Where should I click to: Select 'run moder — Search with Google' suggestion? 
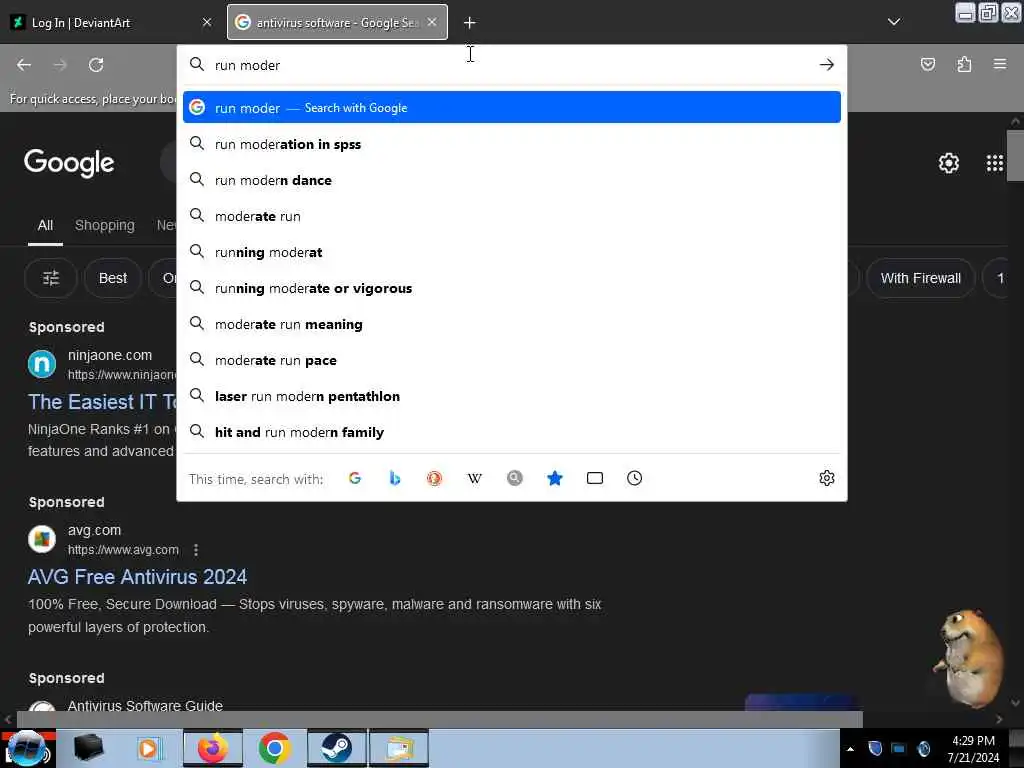(x=512, y=107)
